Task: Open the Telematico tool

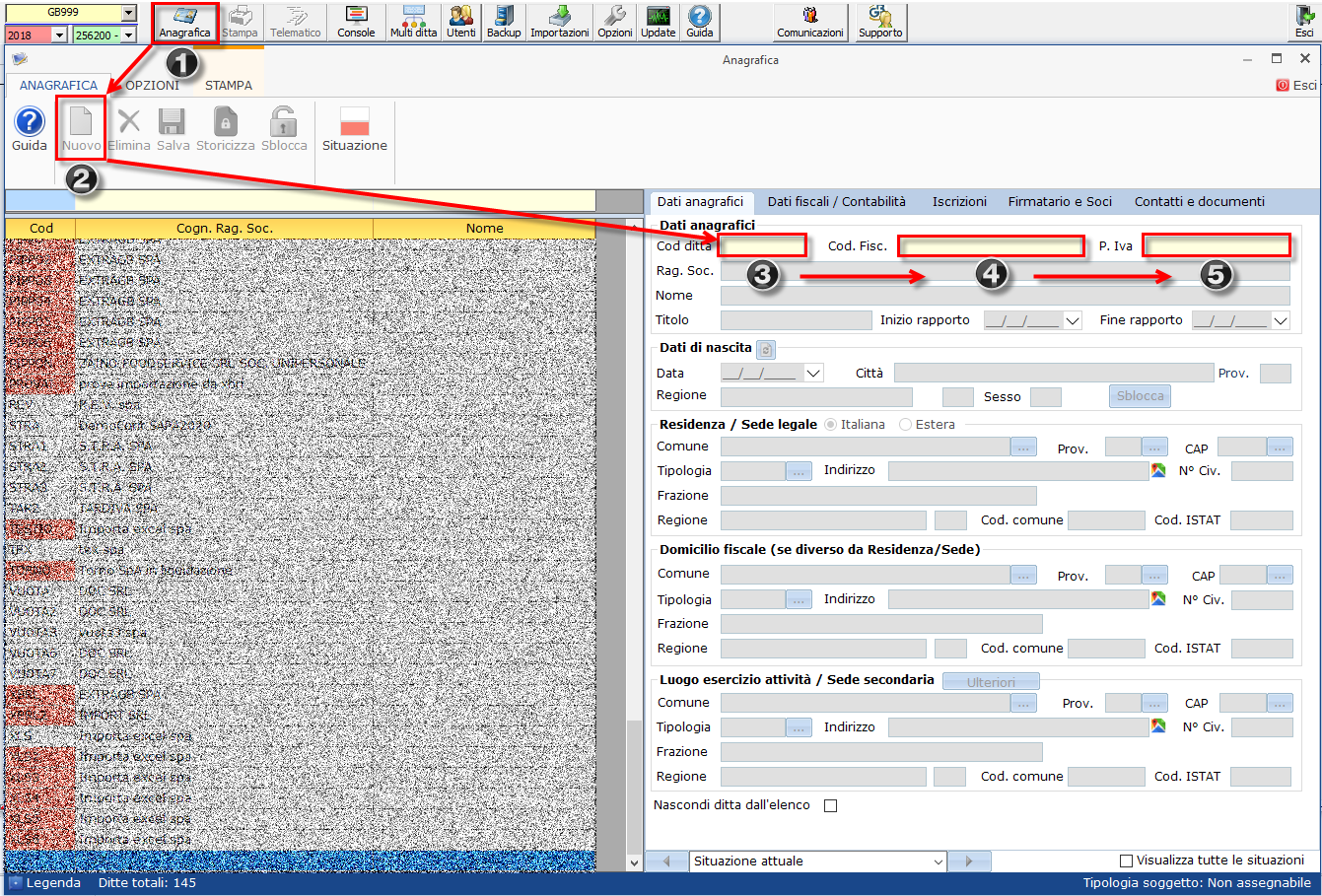Action: click(296, 22)
